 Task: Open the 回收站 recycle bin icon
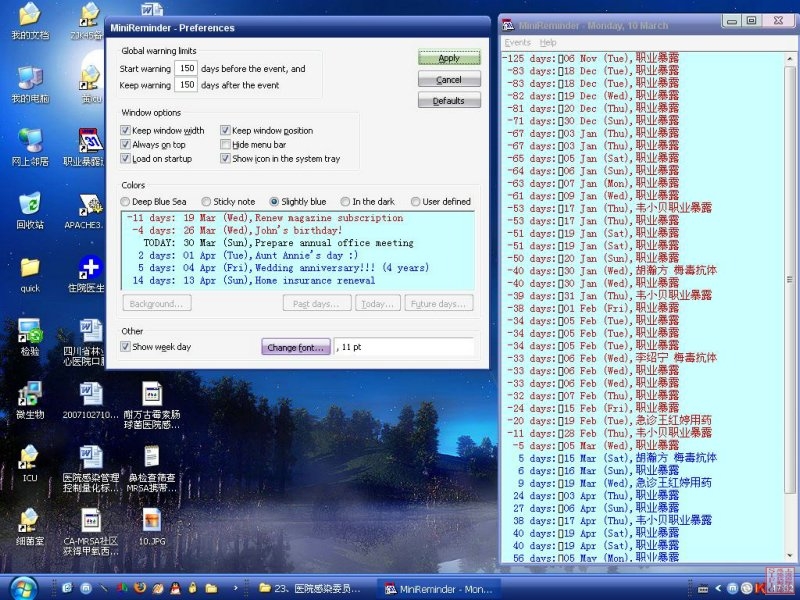[30, 205]
